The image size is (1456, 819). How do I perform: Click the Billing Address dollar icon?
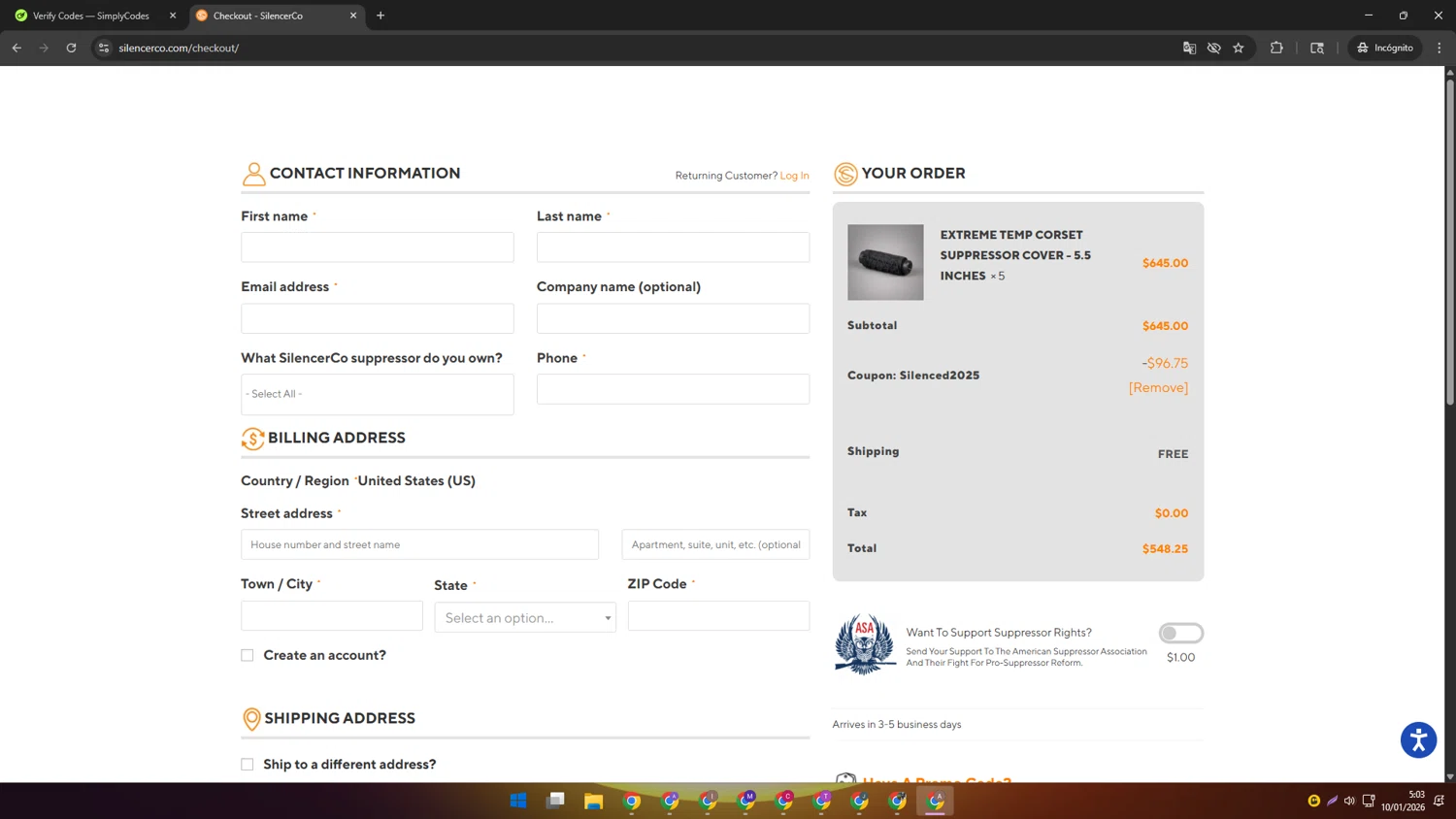click(x=252, y=439)
